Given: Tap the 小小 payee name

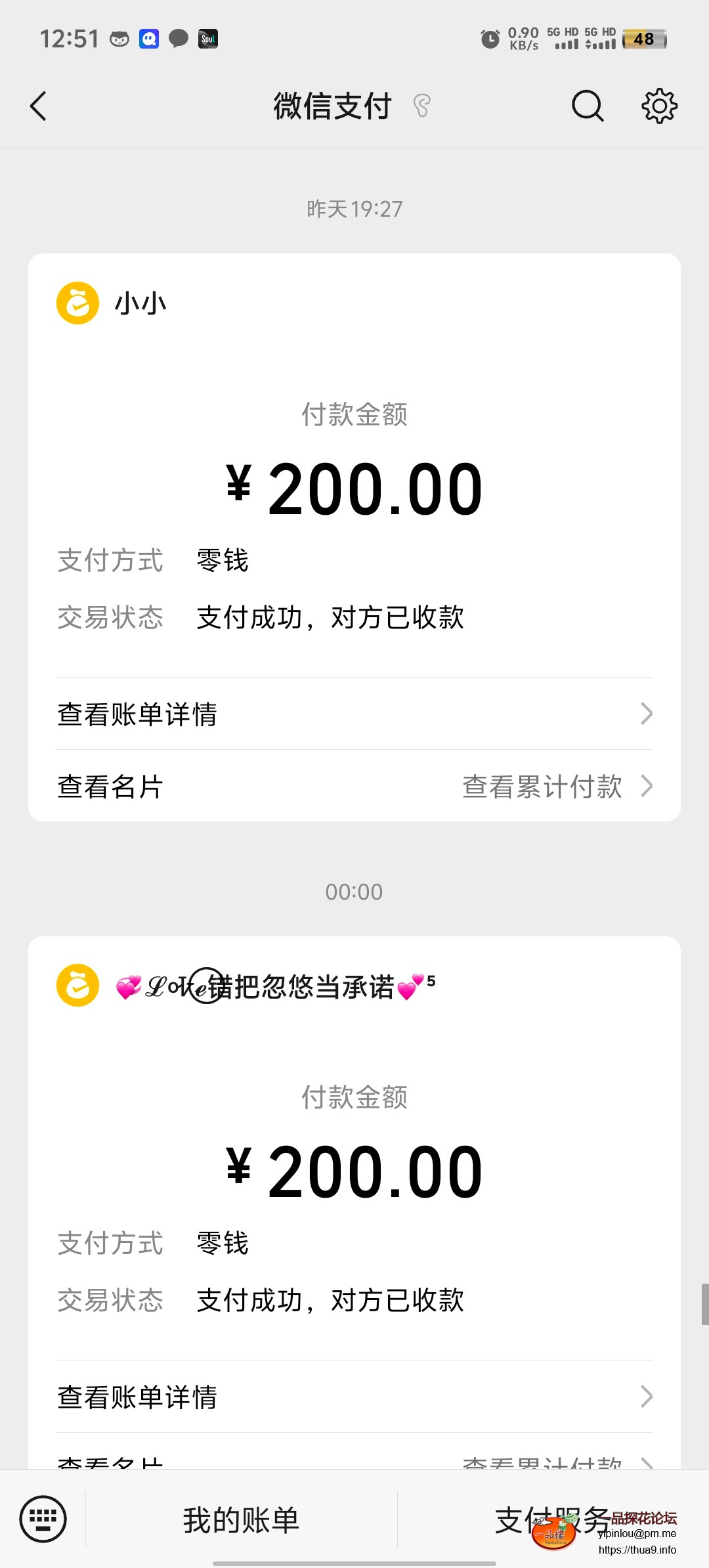Looking at the screenshot, I should click(x=140, y=303).
